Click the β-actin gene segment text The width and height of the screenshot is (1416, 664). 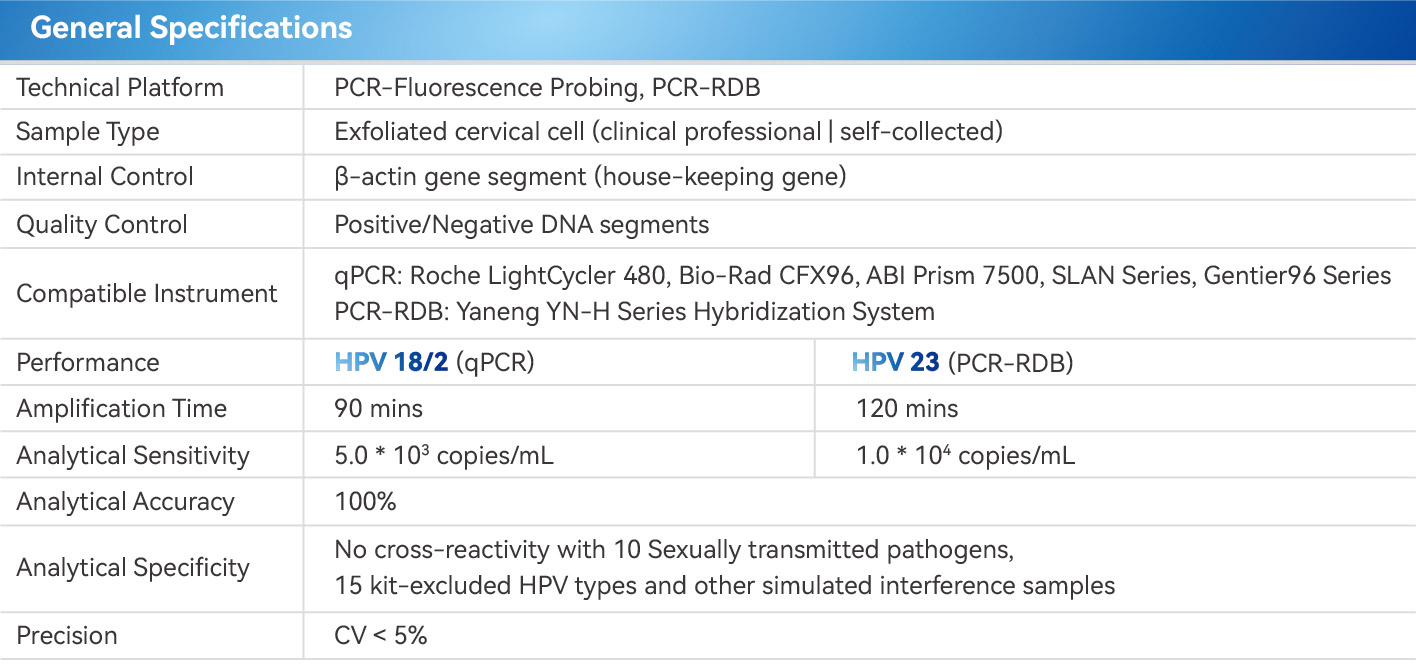[x=590, y=177]
